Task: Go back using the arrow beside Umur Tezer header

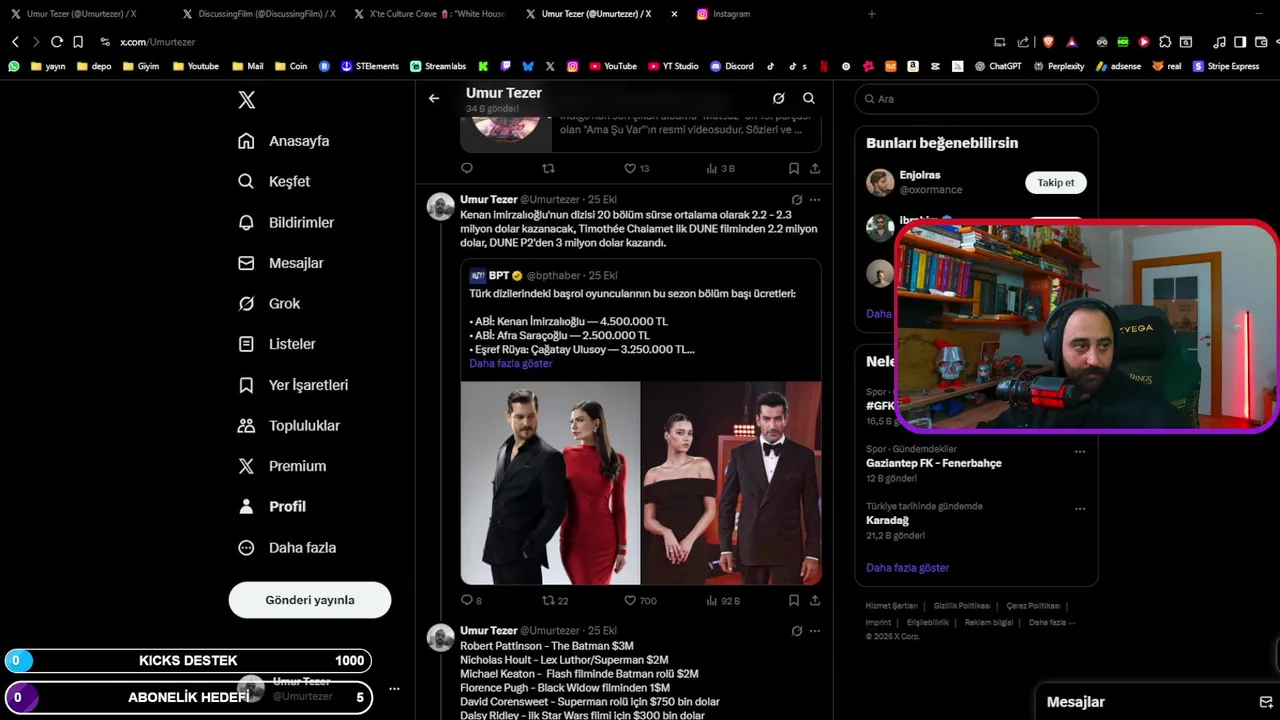Action: (434, 98)
